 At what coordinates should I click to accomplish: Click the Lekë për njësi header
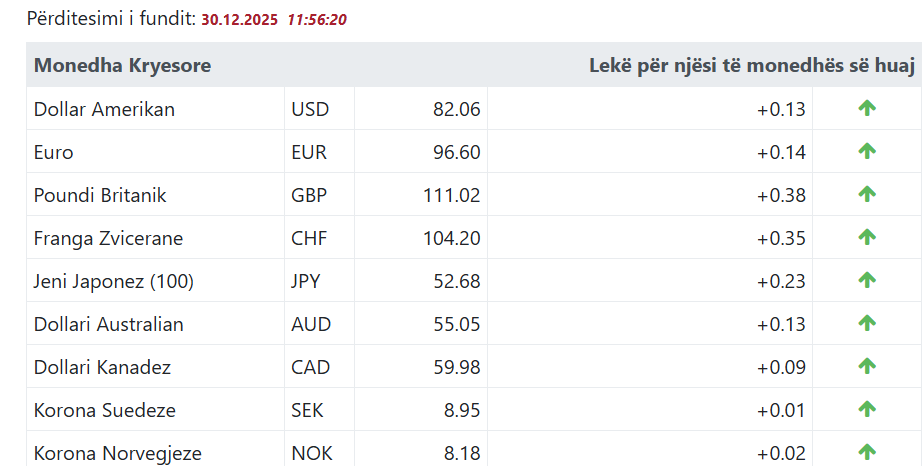[x=752, y=66]
